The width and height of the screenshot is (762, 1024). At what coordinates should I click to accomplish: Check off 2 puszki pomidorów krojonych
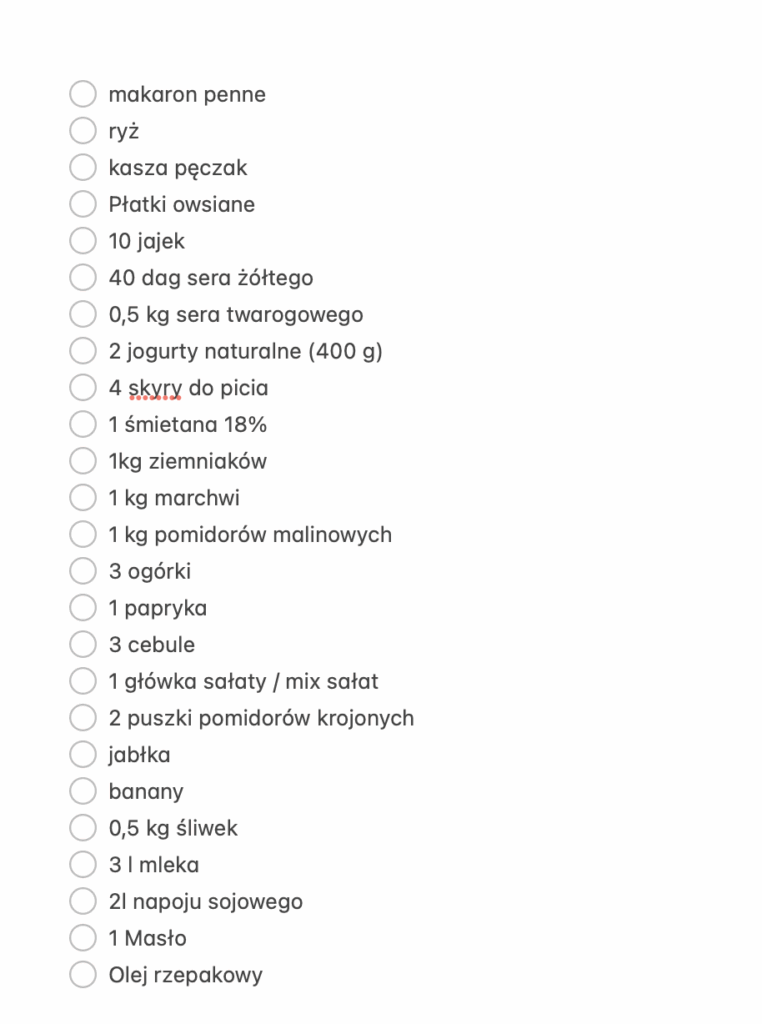(x=82, y=717)
